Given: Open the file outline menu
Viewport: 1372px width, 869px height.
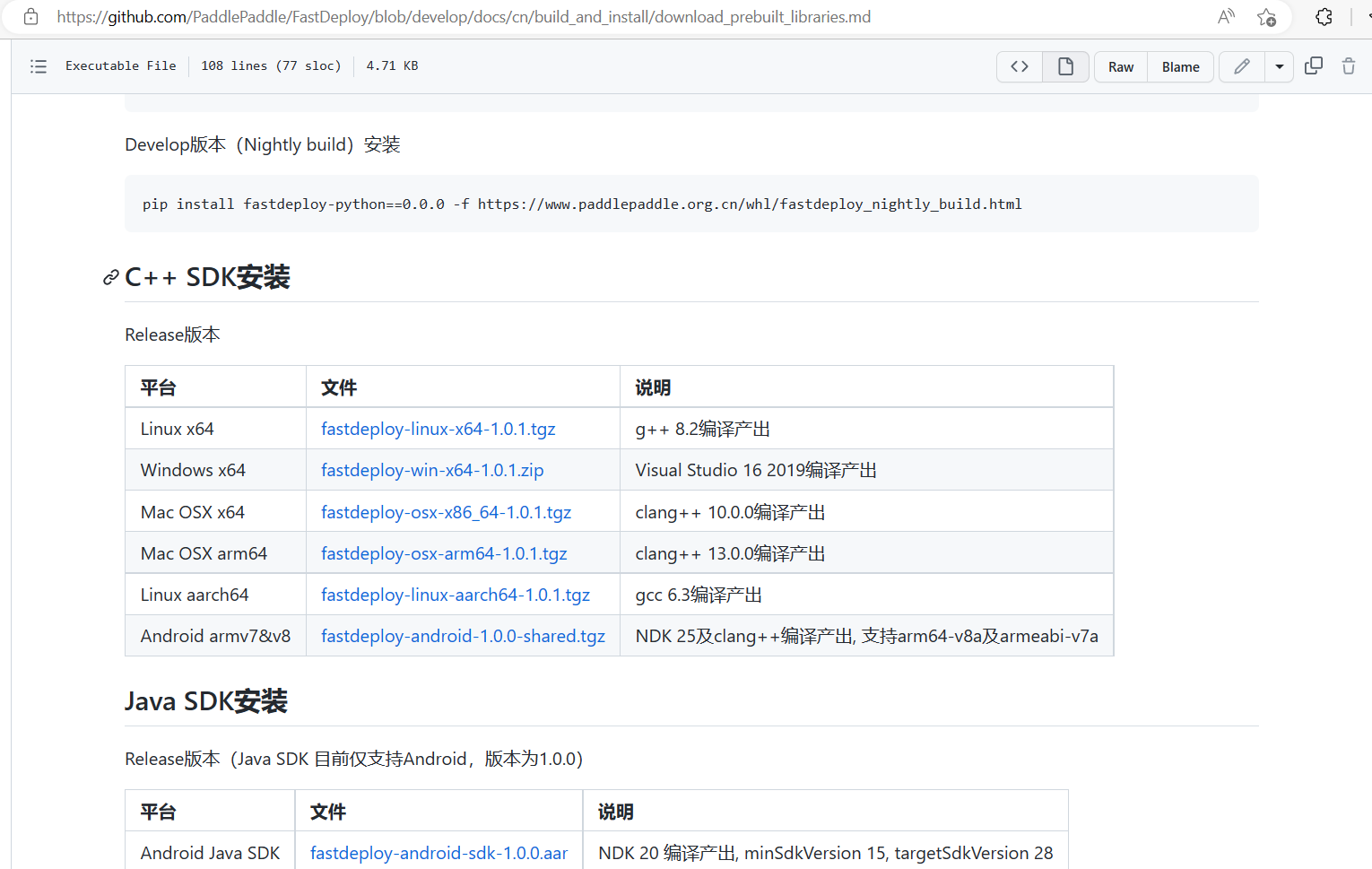Looking at the screenshot, I should tap(38, 65).
